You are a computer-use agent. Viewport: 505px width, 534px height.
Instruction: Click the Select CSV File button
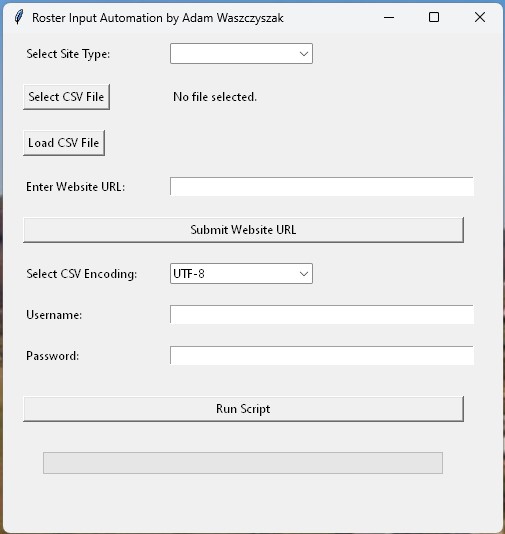coord(66,97)
